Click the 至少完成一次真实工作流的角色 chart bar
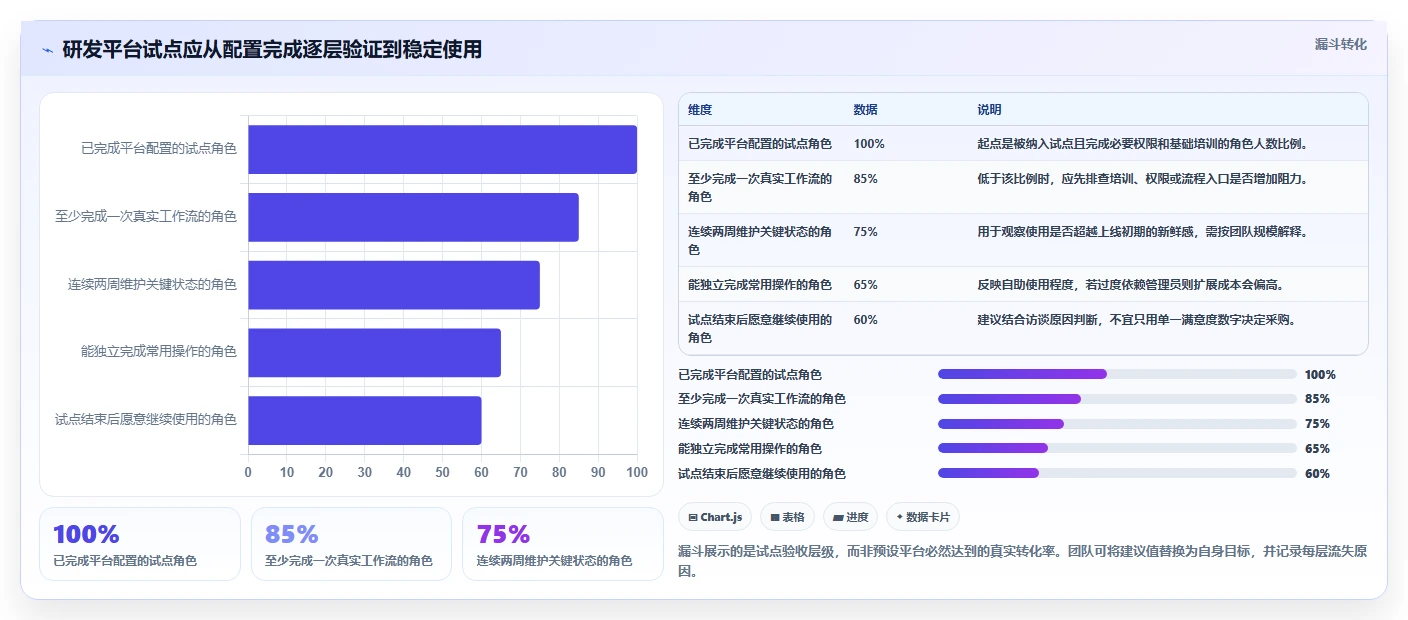 pyautogui.click(x=413, y=217)
